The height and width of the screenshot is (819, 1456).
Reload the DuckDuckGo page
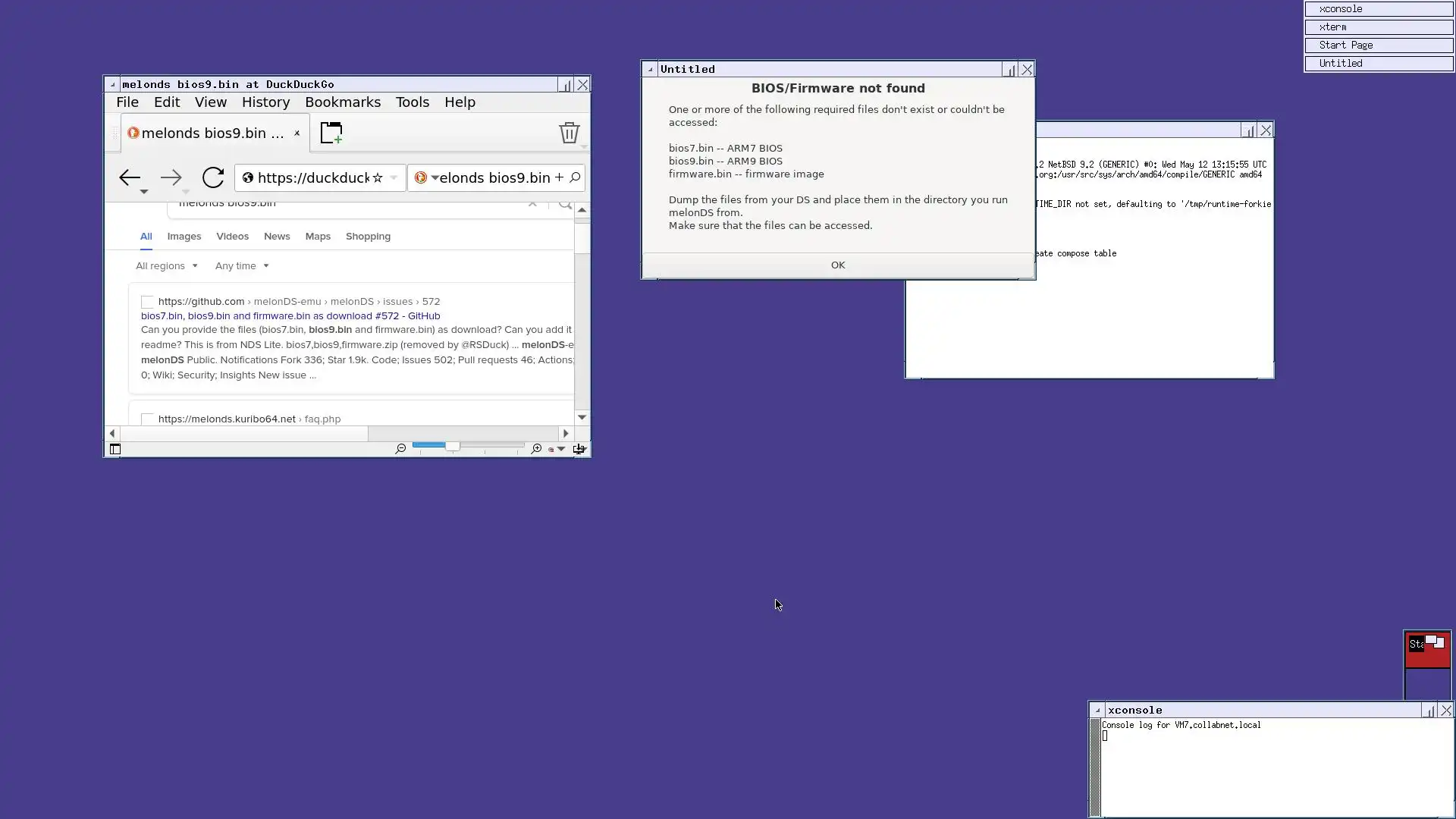213,177
